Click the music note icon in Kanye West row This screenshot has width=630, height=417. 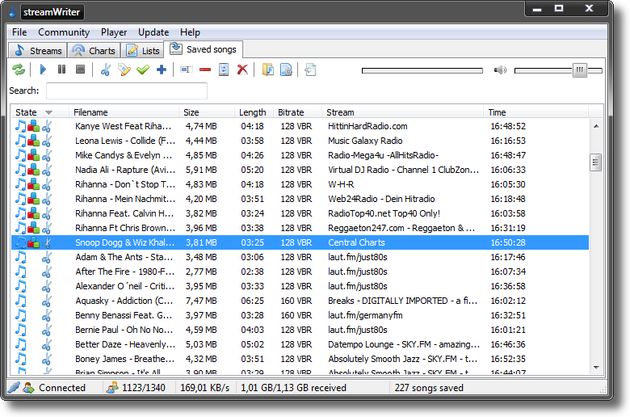(20, 126)
